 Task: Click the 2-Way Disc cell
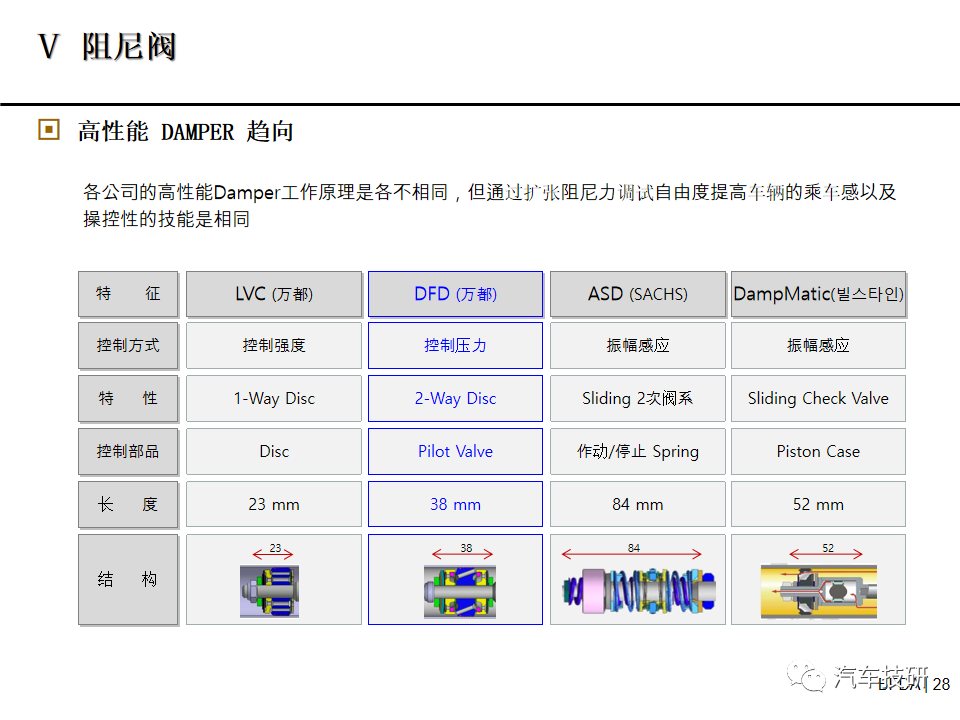[456, 399]
